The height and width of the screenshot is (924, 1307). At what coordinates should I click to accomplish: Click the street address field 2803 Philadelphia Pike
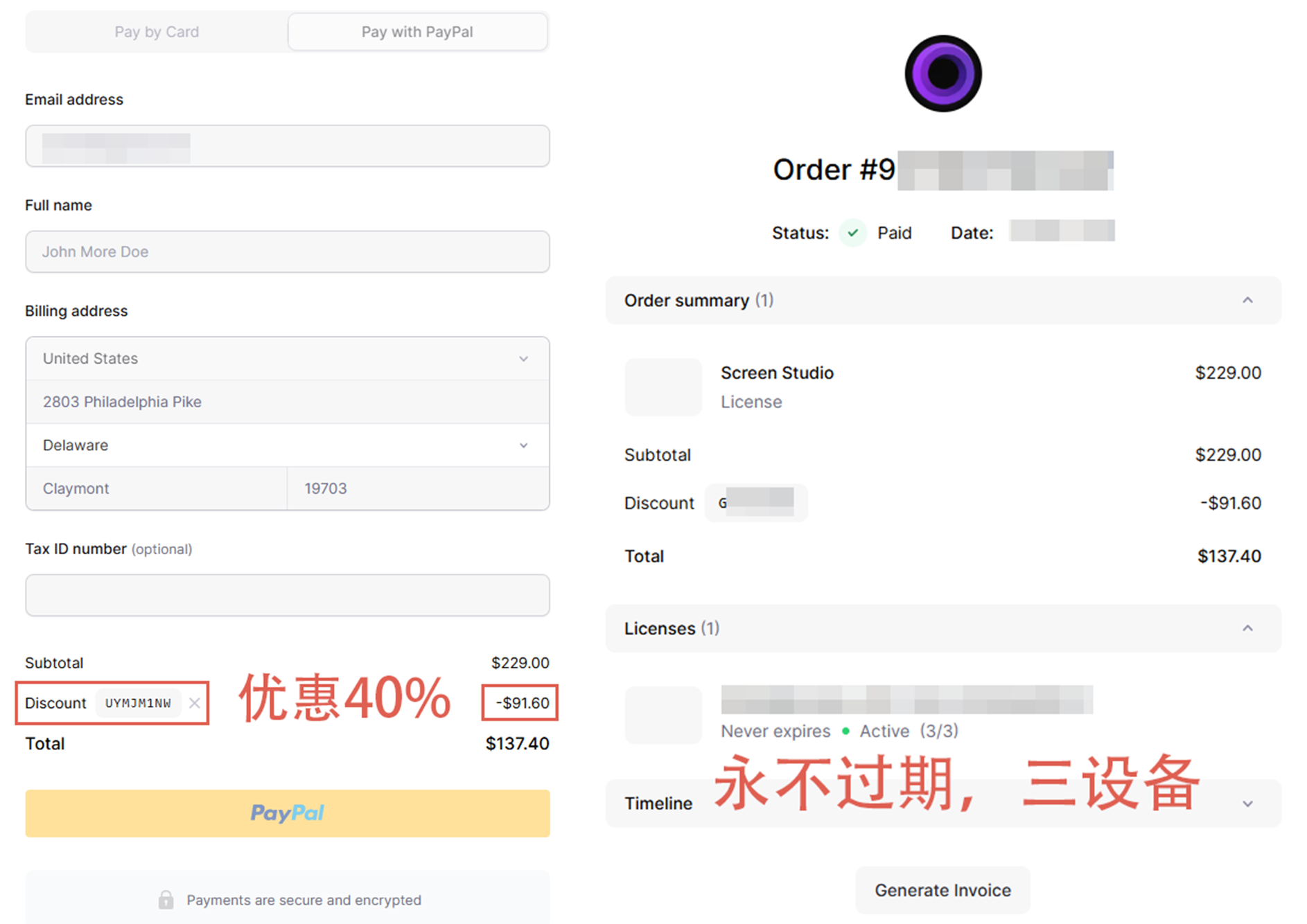288,402
